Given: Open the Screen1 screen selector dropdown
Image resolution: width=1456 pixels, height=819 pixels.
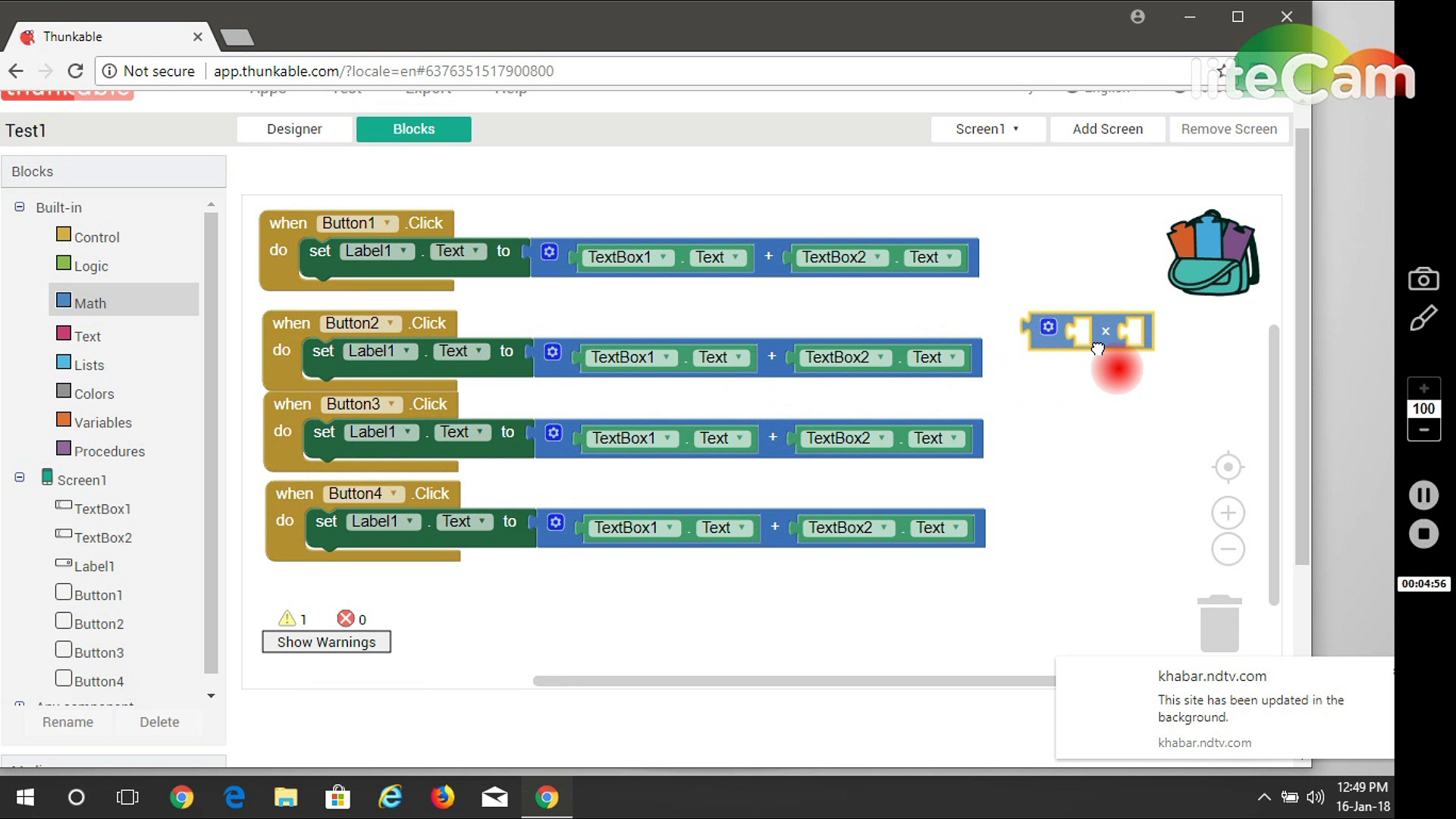Looking at the screenshot, I should click(x=987, y=129).
